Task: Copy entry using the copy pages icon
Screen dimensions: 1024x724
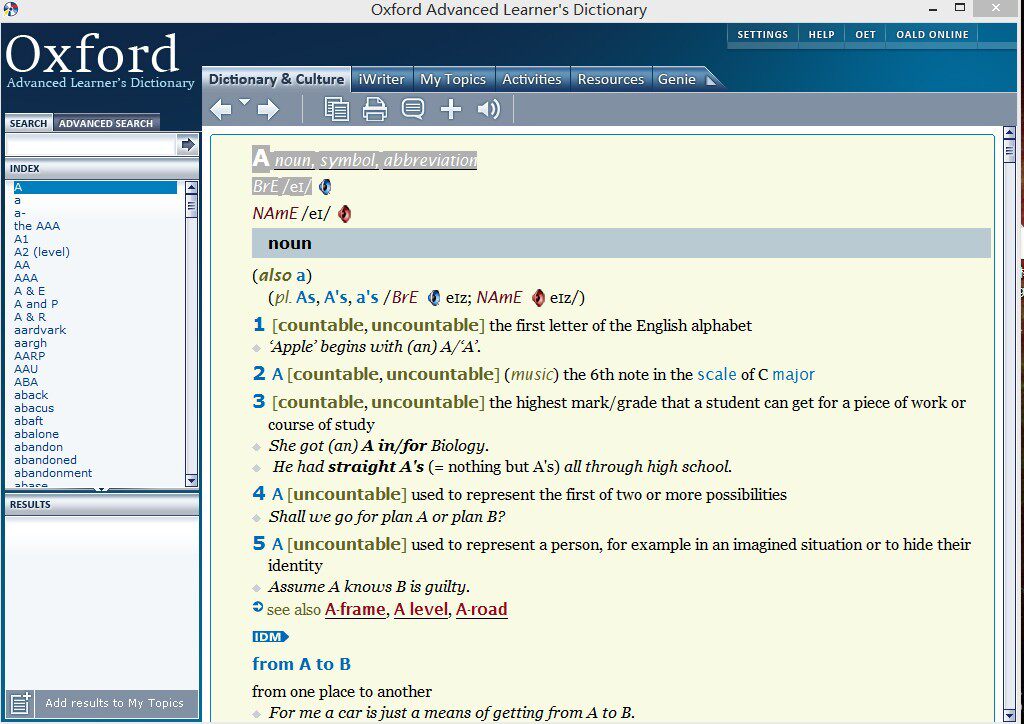Action: pos(336,109)
